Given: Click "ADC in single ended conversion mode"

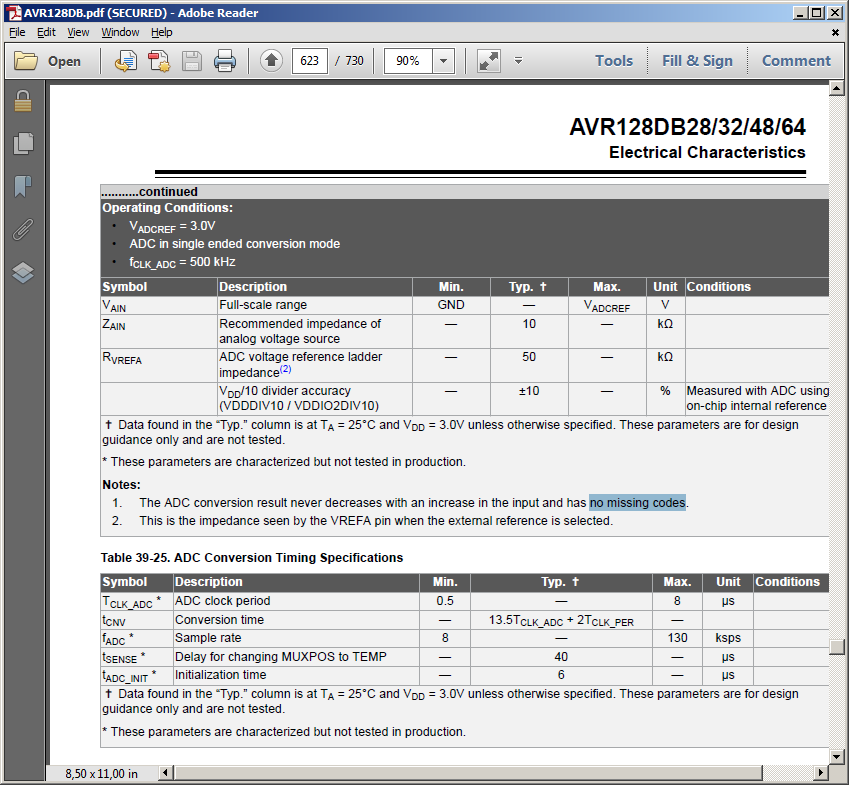Looking at the screenshot, I should [234, 244].
